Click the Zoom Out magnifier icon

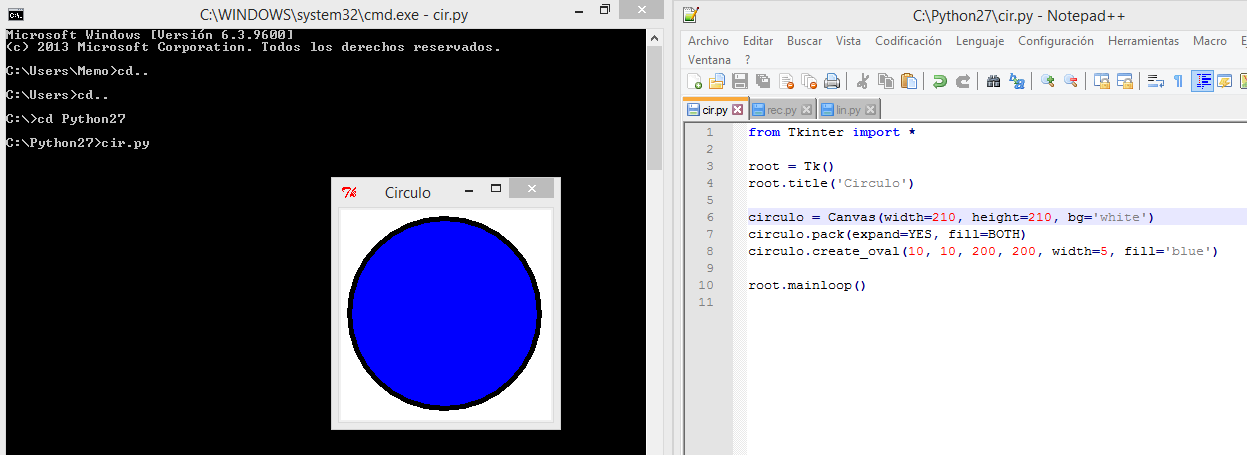pos(1070,81)
